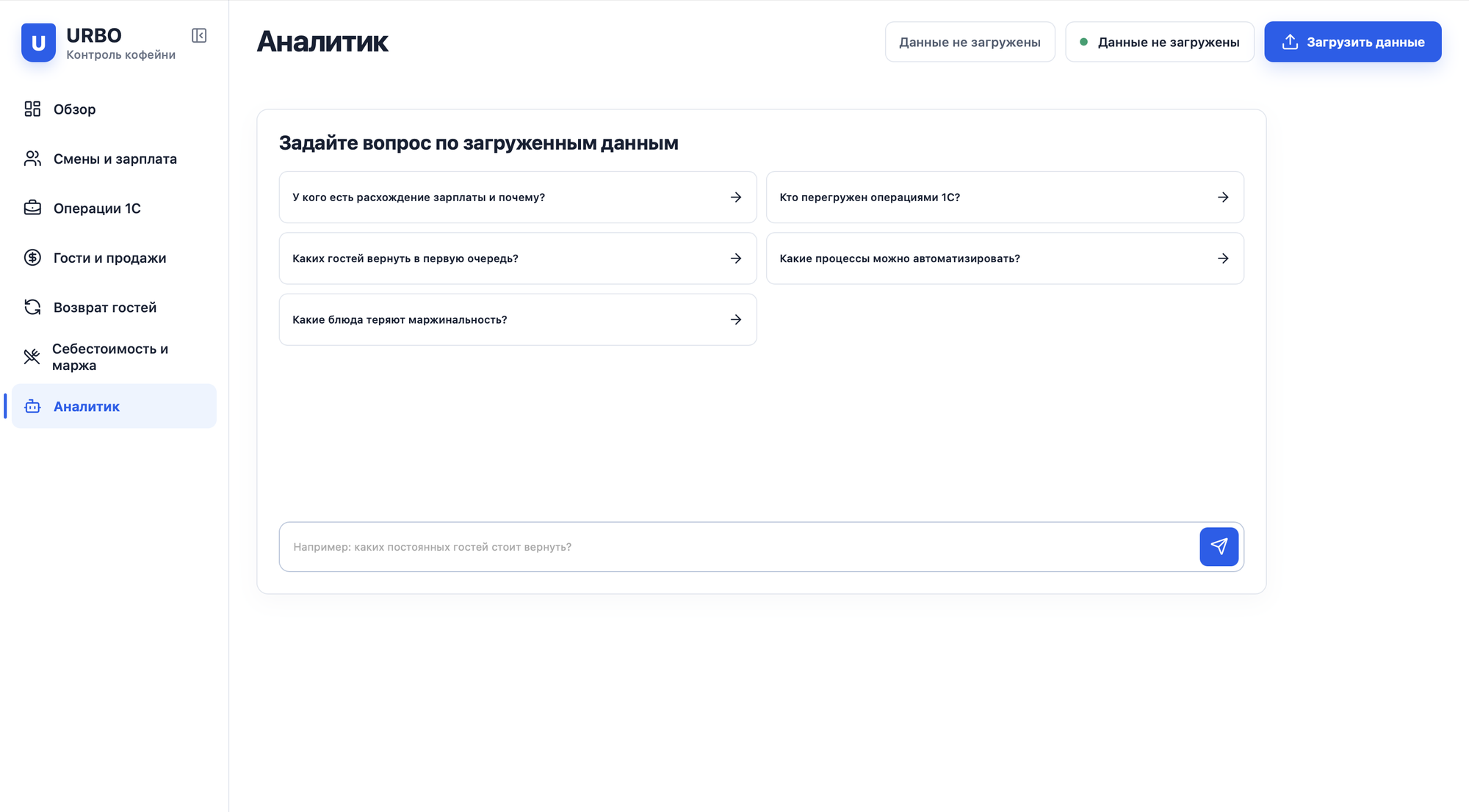
Task: Go to Операции 1С page
Action: (114, 209)
